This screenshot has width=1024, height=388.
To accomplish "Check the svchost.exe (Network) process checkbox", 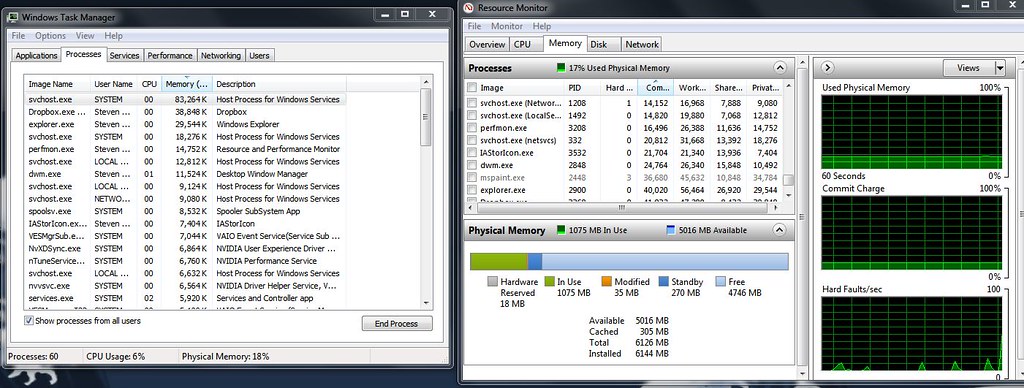I will pyautogui.click(x=472, y=103).
